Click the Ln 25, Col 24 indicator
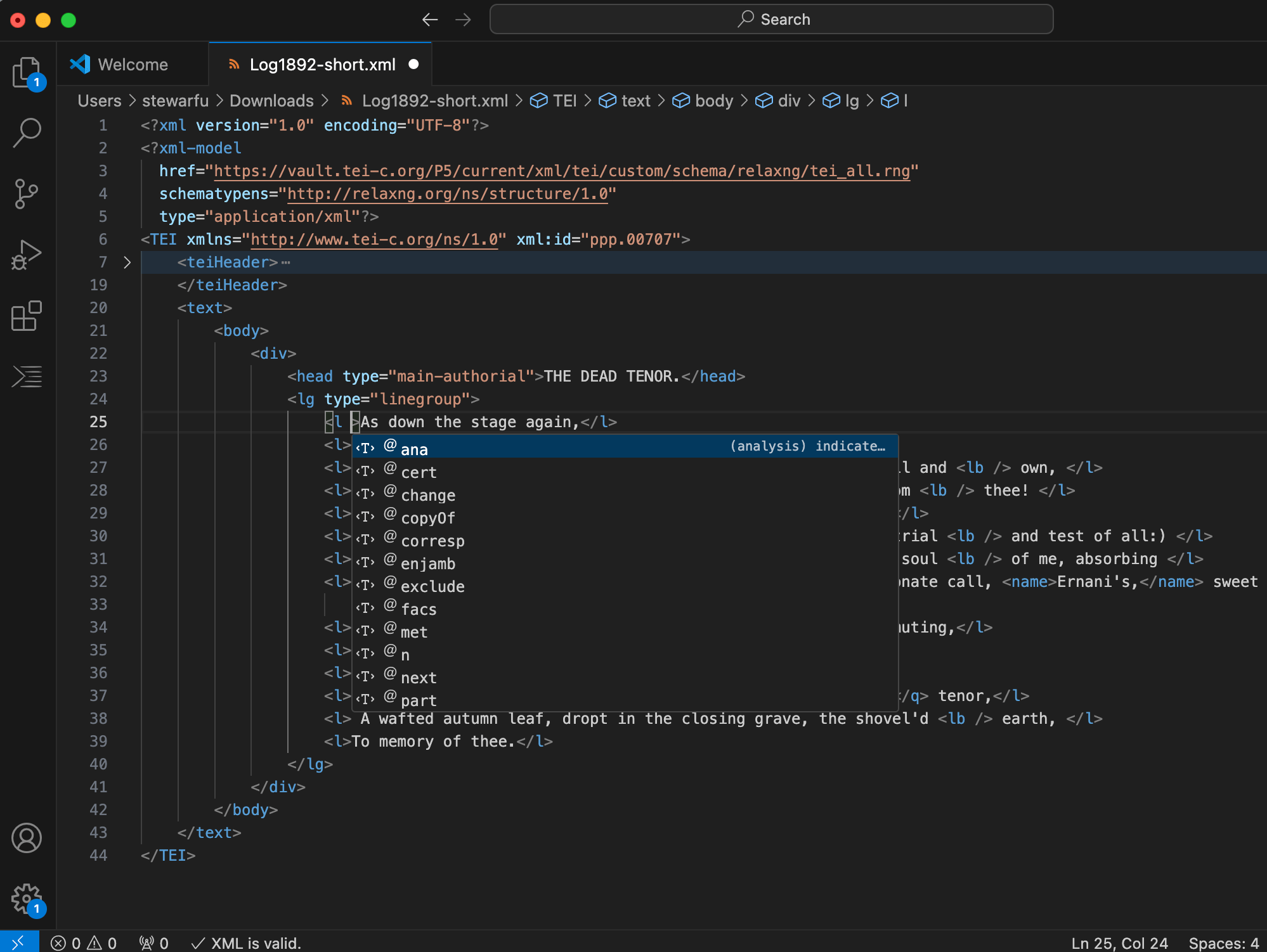This screenshot has height=952, width=1267. coord(1119,943)
